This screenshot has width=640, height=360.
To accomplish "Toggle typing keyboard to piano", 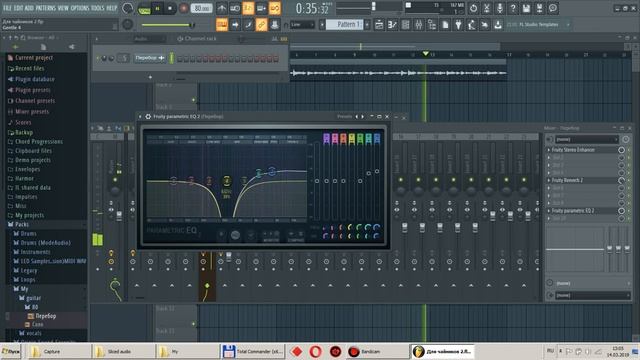I will point(222,25).
